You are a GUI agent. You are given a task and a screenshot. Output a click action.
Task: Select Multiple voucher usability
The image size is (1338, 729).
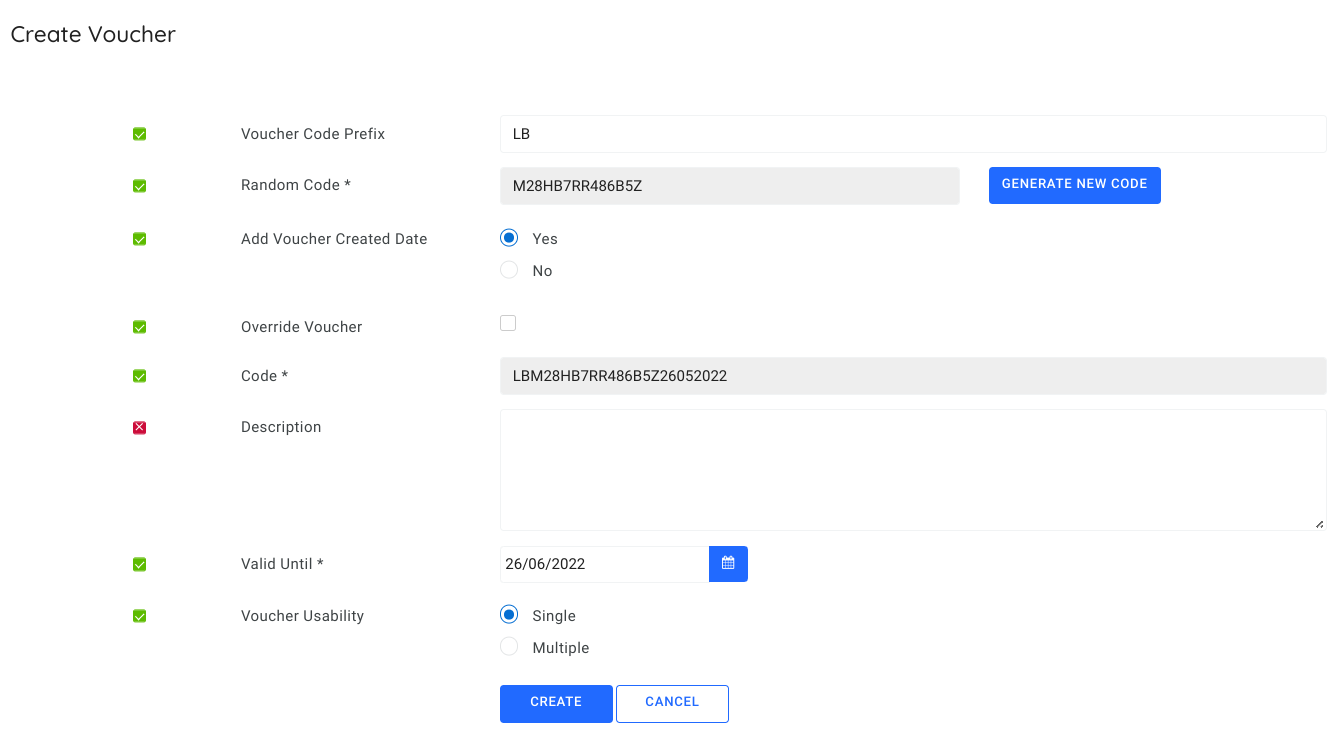click(508, 646)
